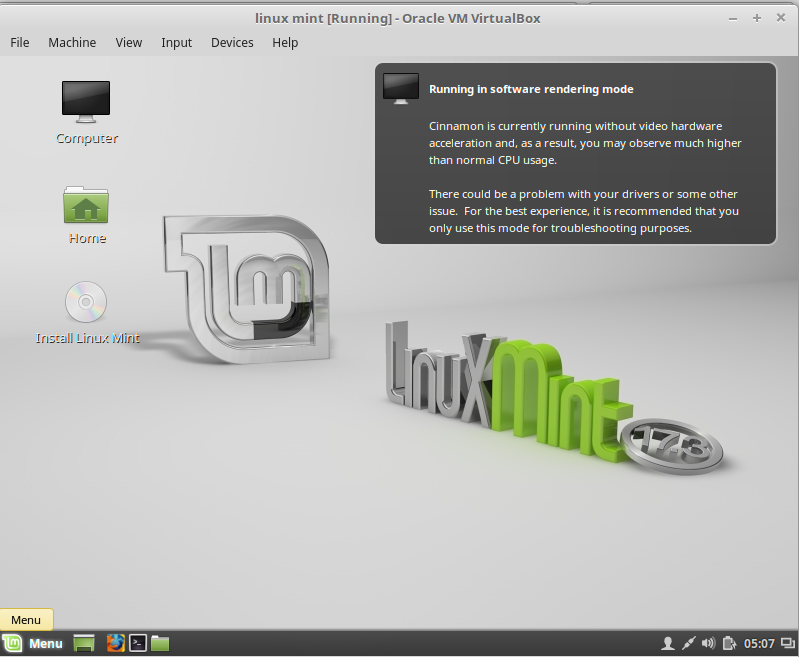Launch the terminal from the panel
The image size is (799, 657).
[x=138, y=643]
